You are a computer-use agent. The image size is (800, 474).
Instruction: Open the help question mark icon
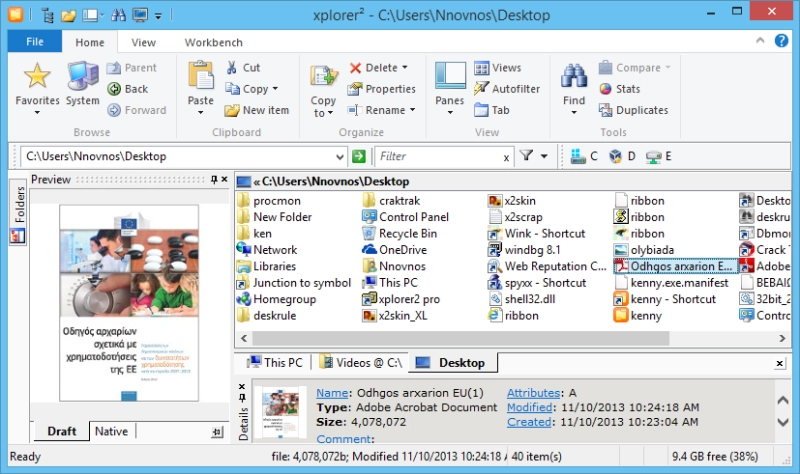pyautogui.click(x=782, y=40)
